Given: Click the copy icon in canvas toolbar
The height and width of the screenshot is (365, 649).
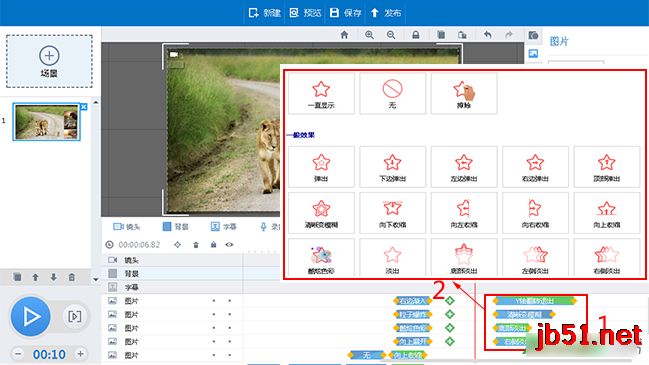Looking at the screenshot, I should 441,35.
